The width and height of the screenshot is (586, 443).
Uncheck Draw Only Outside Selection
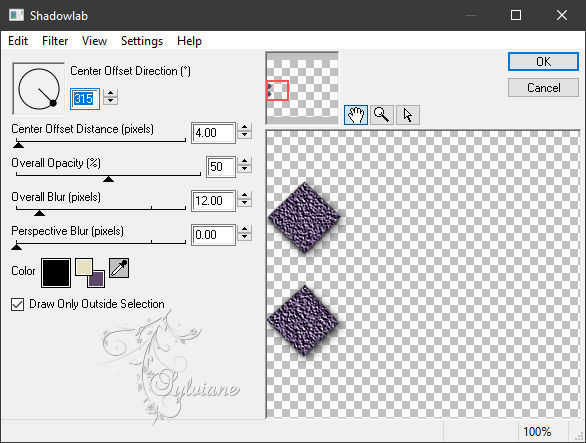(x=18, y=304)
